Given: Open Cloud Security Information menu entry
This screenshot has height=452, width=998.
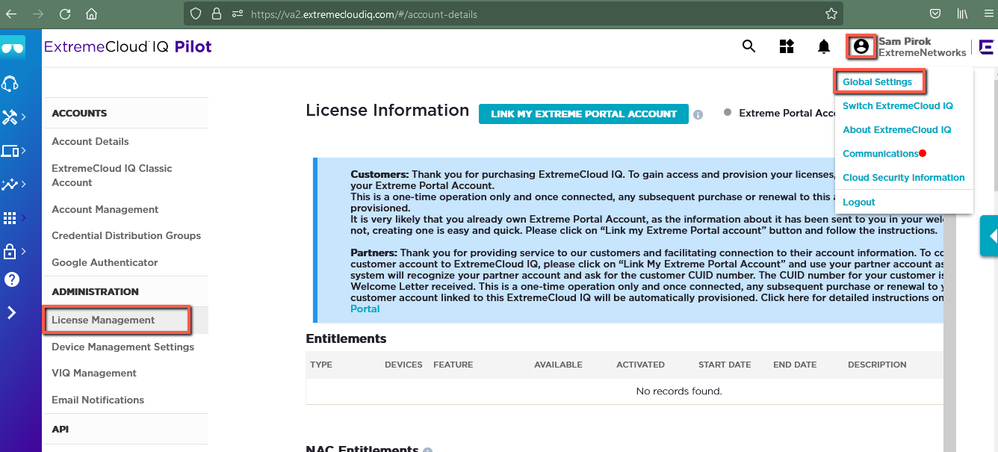Looking at the screenshot, I should 903,178.
